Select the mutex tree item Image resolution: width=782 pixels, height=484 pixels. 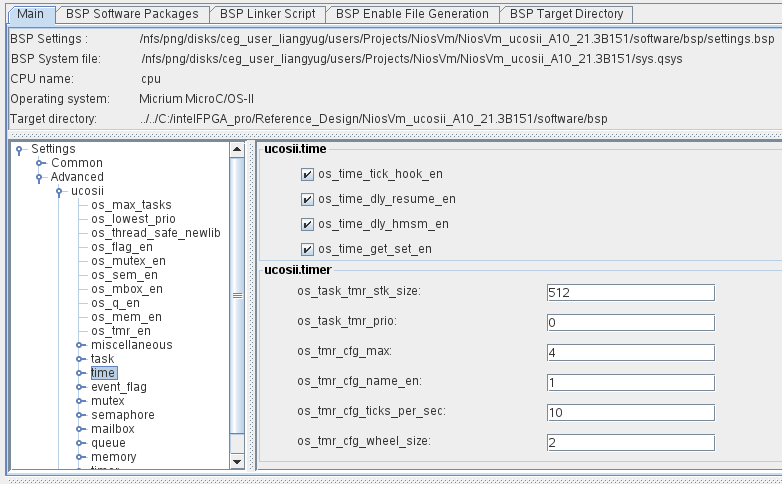(107, 401)
